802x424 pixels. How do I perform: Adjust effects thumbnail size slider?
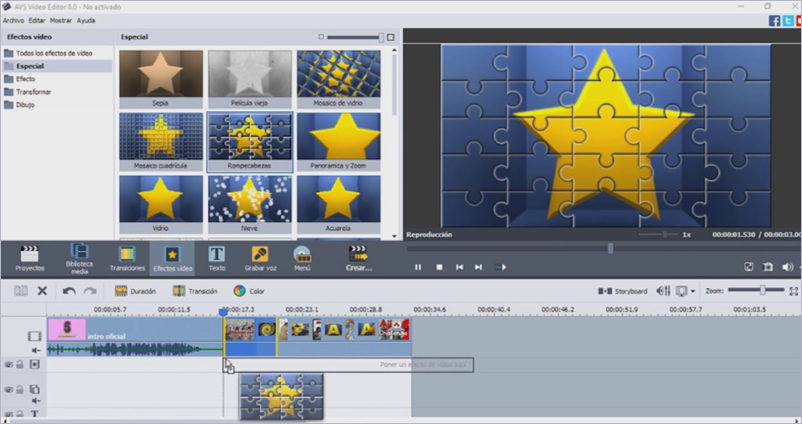[381, 37]
